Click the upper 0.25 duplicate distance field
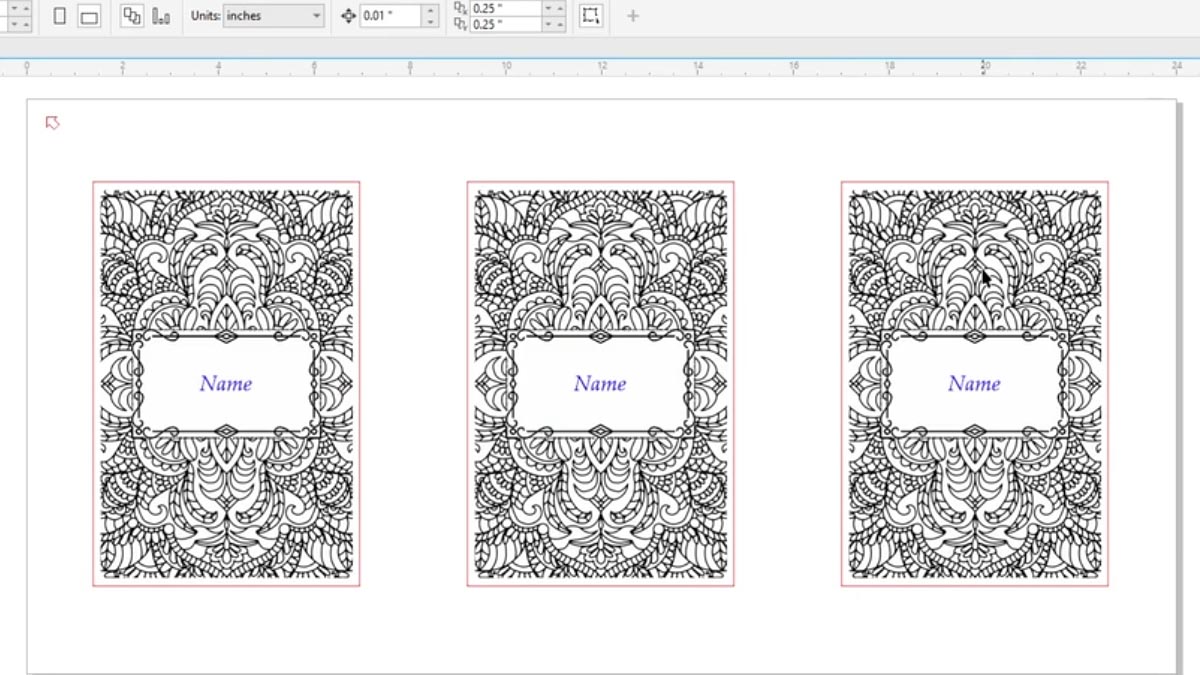 coord(505,8)
